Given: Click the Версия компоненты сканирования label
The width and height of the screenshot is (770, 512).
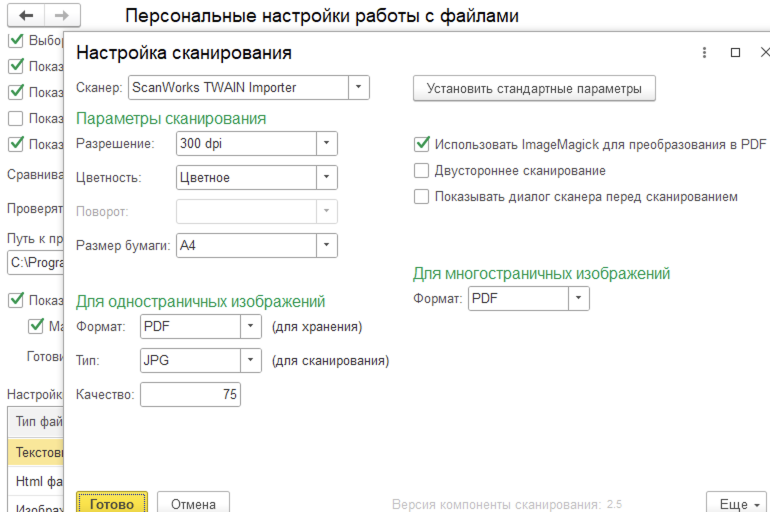Looking at the screenshot, I should click(496, 504).
